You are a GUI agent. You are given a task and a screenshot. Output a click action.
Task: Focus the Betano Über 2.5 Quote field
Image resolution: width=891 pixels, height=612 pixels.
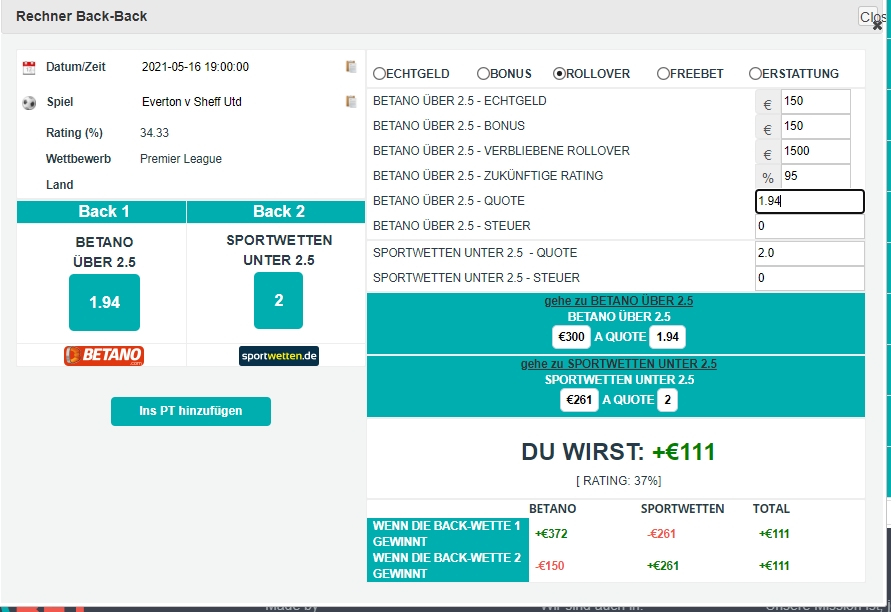point(810,201)
